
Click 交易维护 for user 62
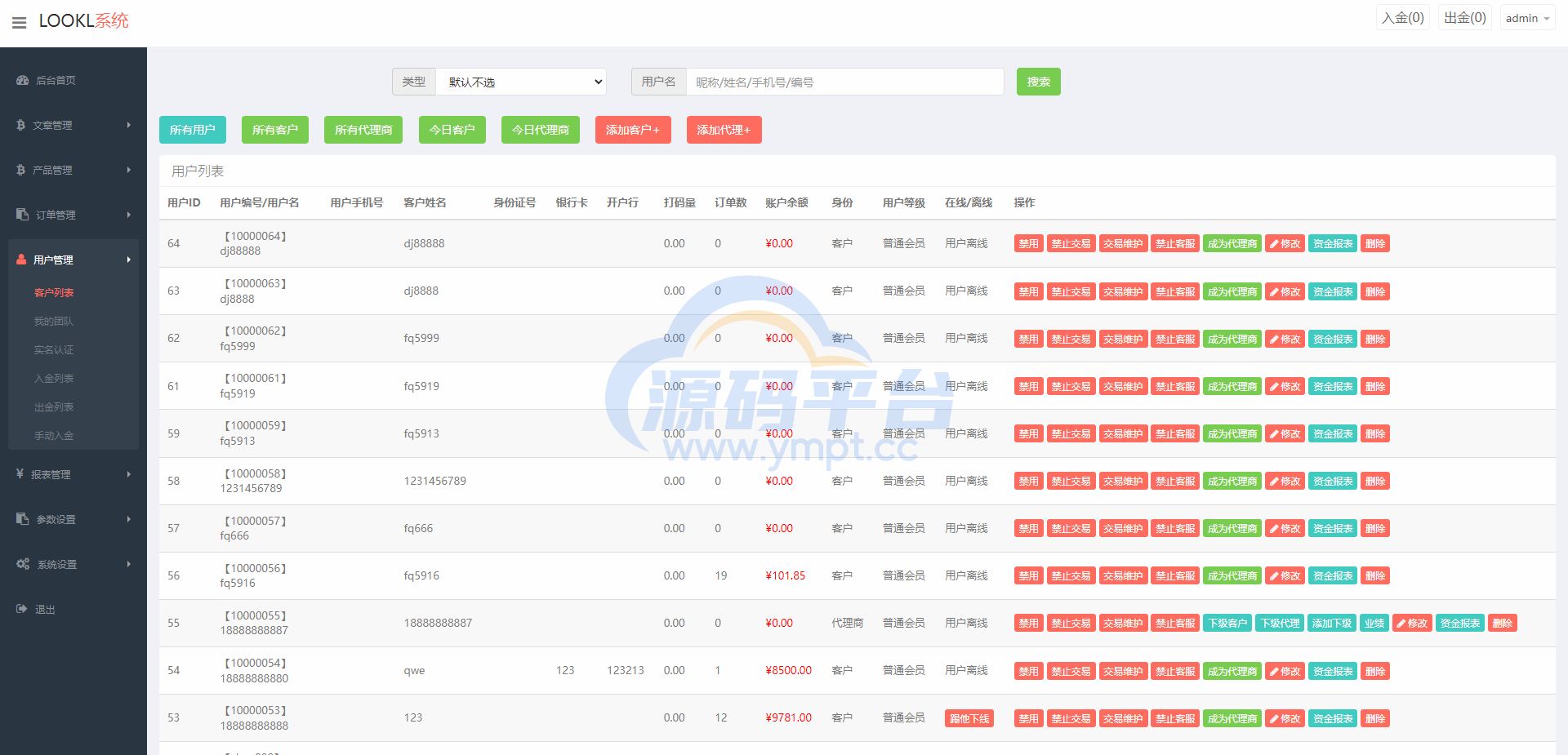[1124, 339]
